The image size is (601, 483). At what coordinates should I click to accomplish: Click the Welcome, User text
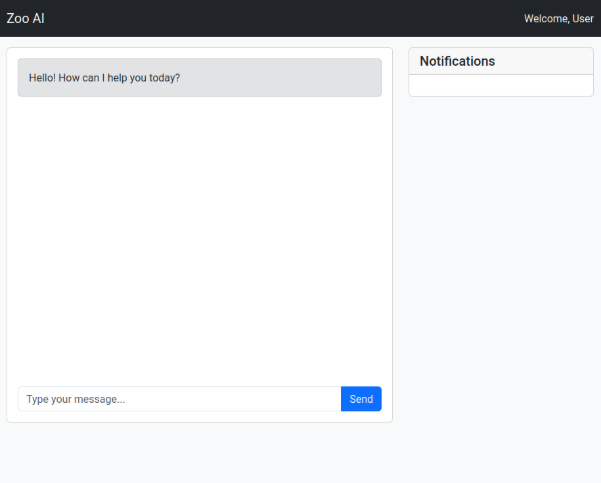(x=559, y=18)
